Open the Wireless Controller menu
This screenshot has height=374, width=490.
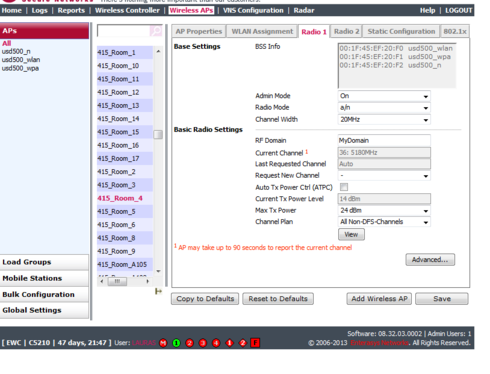click(127, 10)
